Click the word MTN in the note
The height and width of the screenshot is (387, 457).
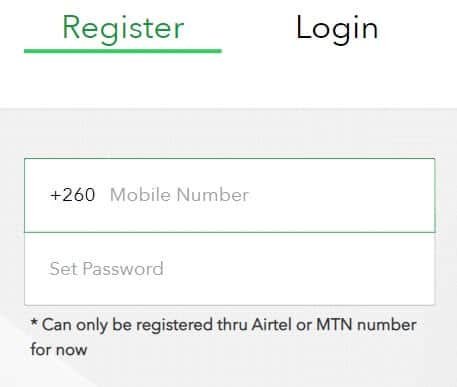(334, 325)
